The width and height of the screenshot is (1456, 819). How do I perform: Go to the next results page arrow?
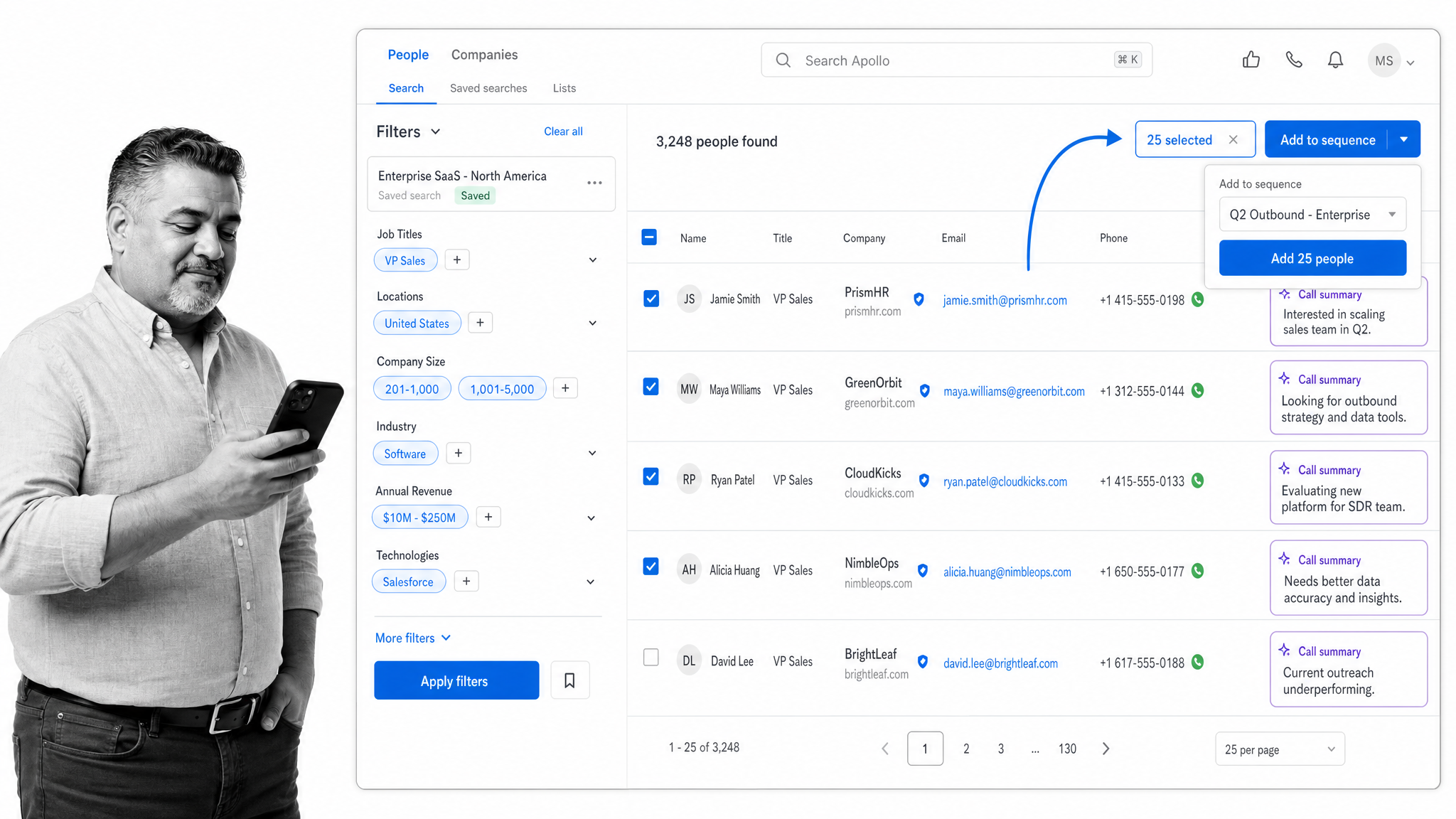pyautogui.click(x=1106, y=749)
